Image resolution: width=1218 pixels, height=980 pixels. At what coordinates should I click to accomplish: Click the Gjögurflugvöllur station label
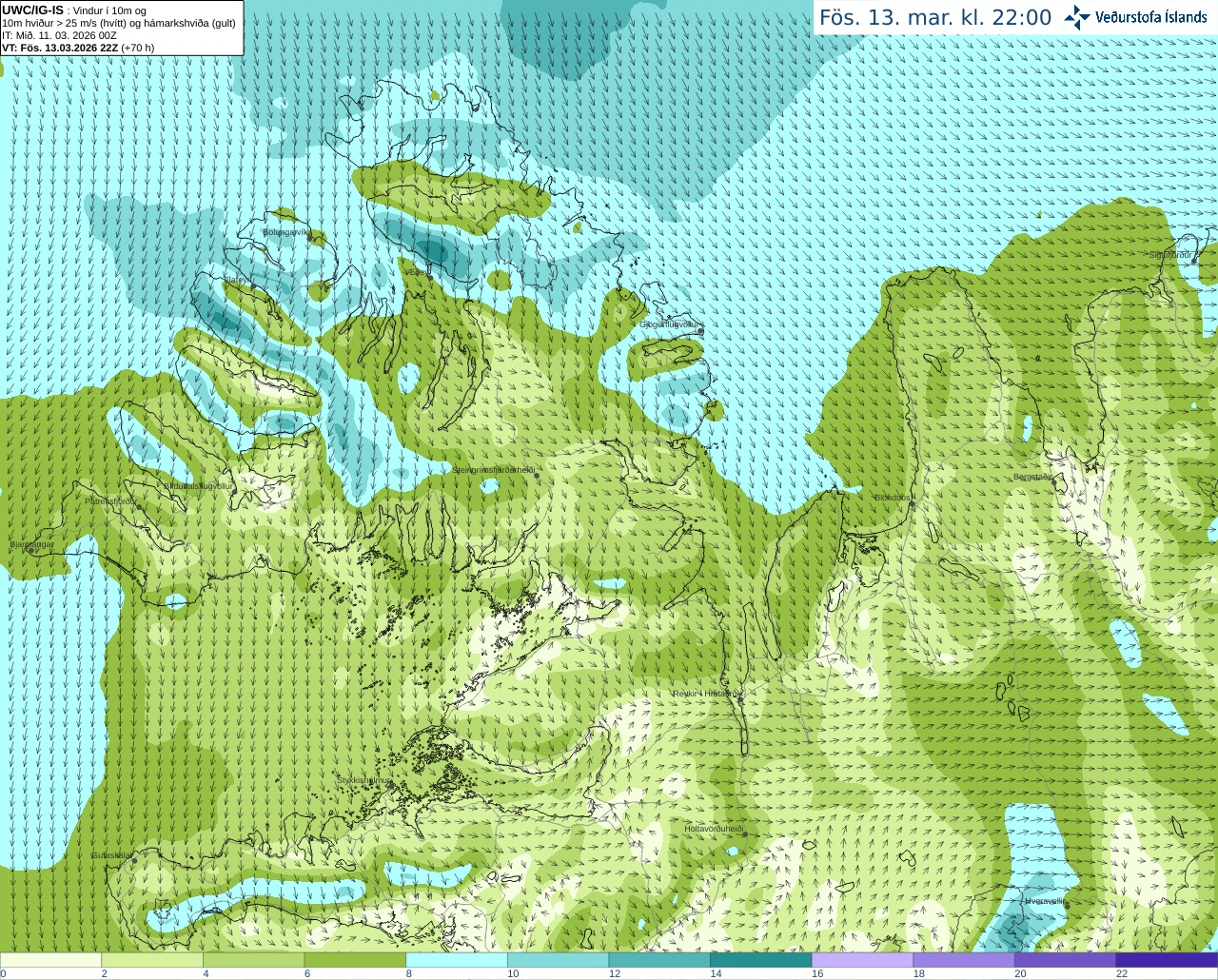[671, 324]
